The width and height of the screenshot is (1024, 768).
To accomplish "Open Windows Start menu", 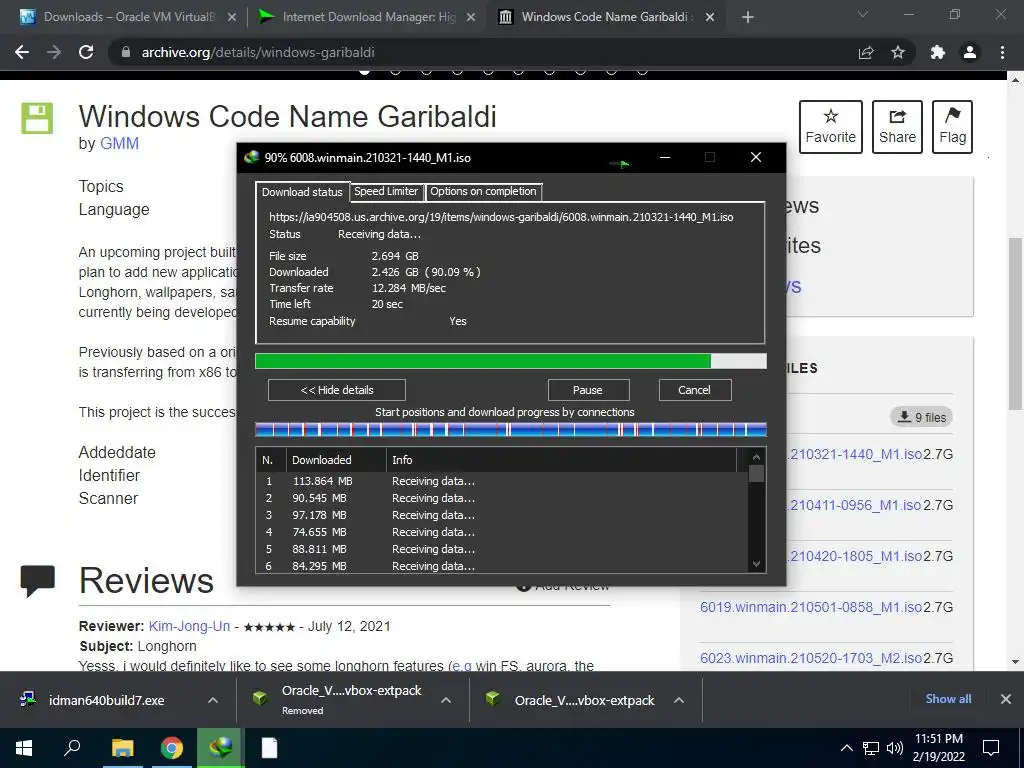I will pos(24,748).
